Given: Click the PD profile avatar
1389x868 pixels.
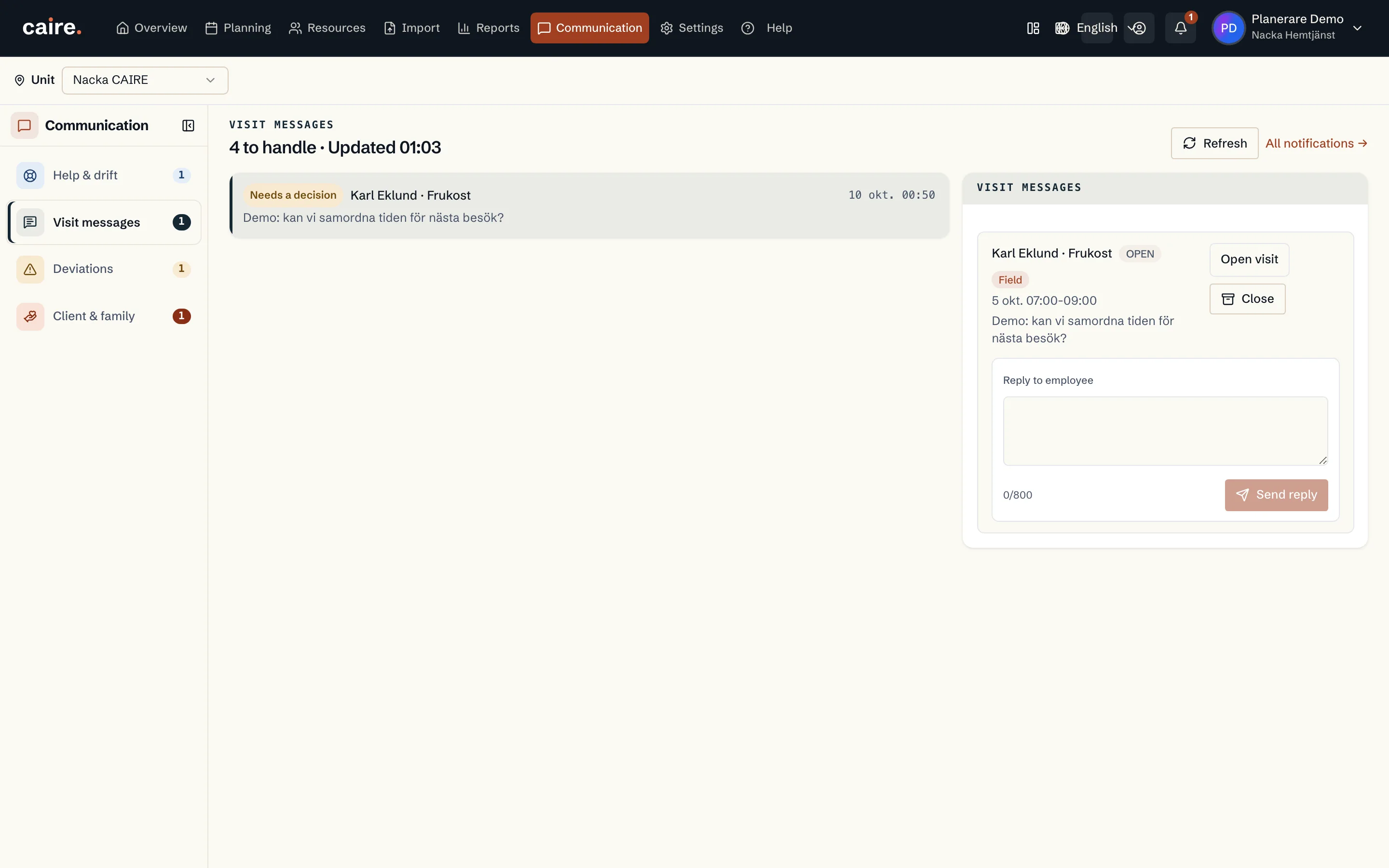Looking at the screenshot, I should click(1228, 28).
